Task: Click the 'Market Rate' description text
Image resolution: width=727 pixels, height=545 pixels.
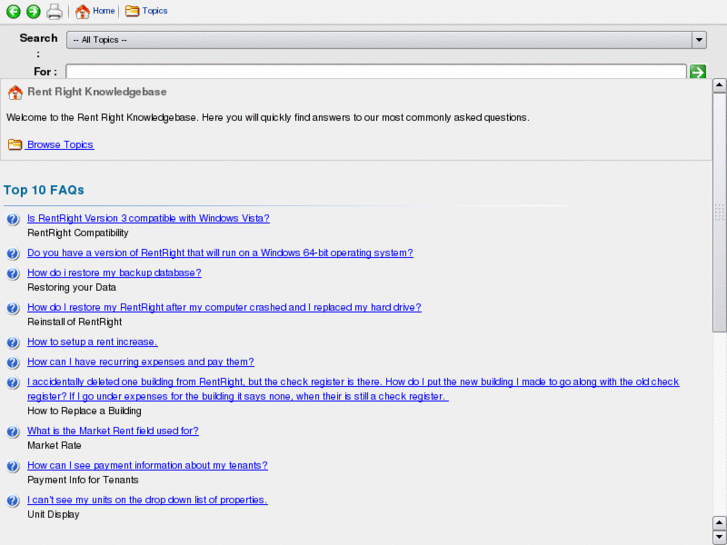Action: coord(54,445)
